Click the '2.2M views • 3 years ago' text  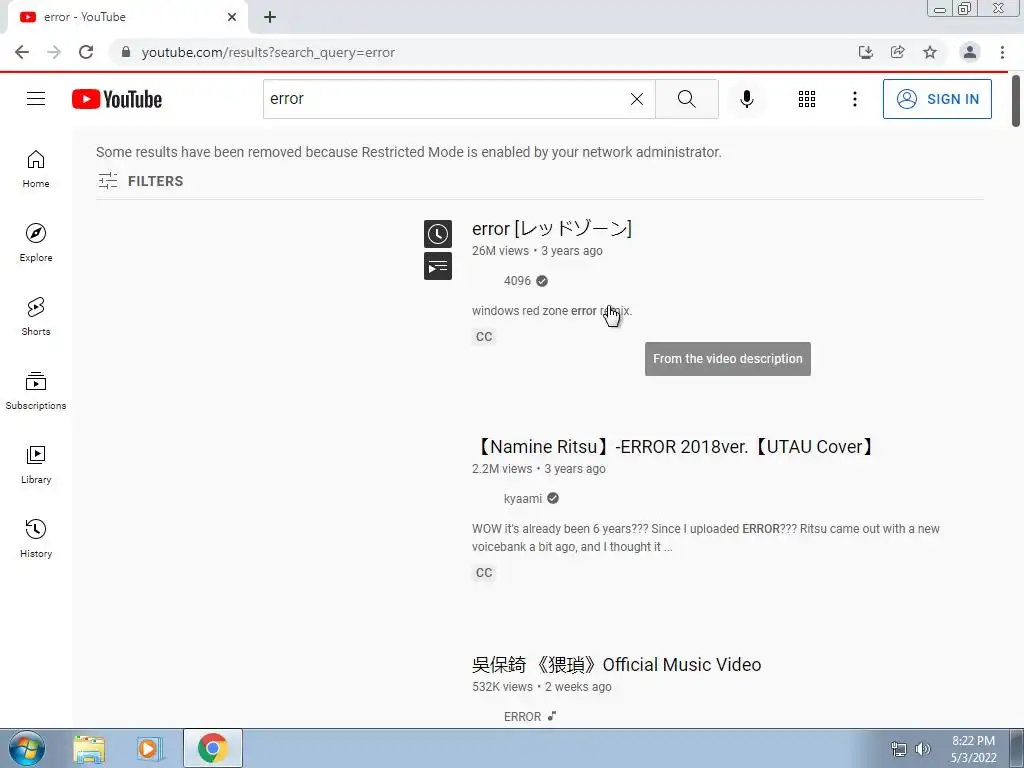pos(539,469)
